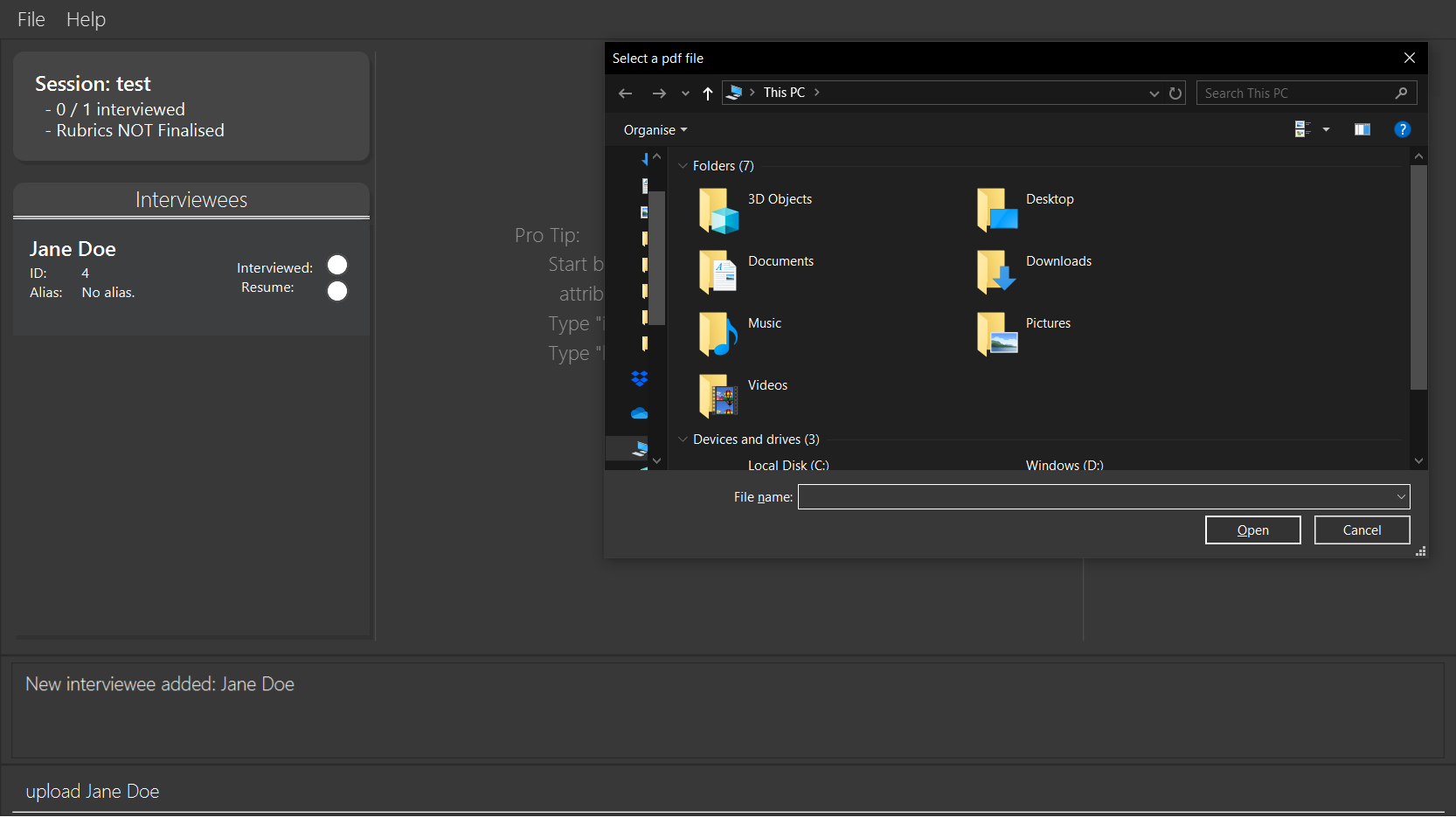
Task: Refresh the This PC location
Action: coord(1175,93)
